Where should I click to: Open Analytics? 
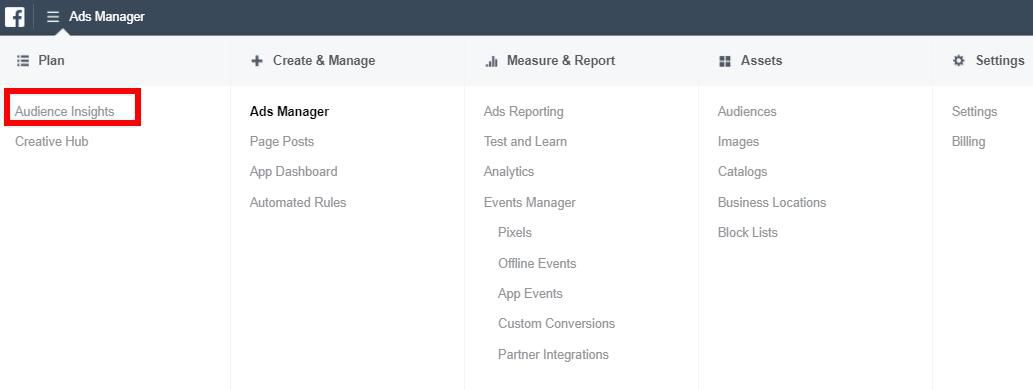pos(509,171)
